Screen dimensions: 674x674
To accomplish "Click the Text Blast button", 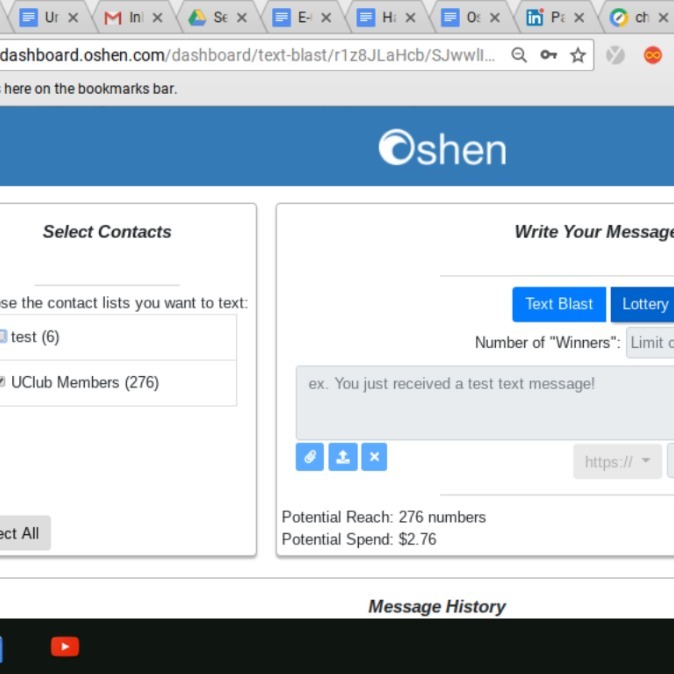I will pyautogui.click(x=559, y=304).
